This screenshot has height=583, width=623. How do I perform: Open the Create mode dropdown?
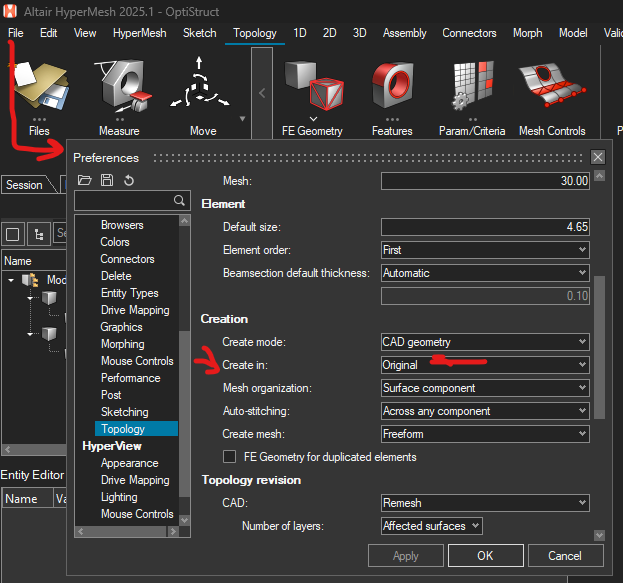(x=485, y=342)
